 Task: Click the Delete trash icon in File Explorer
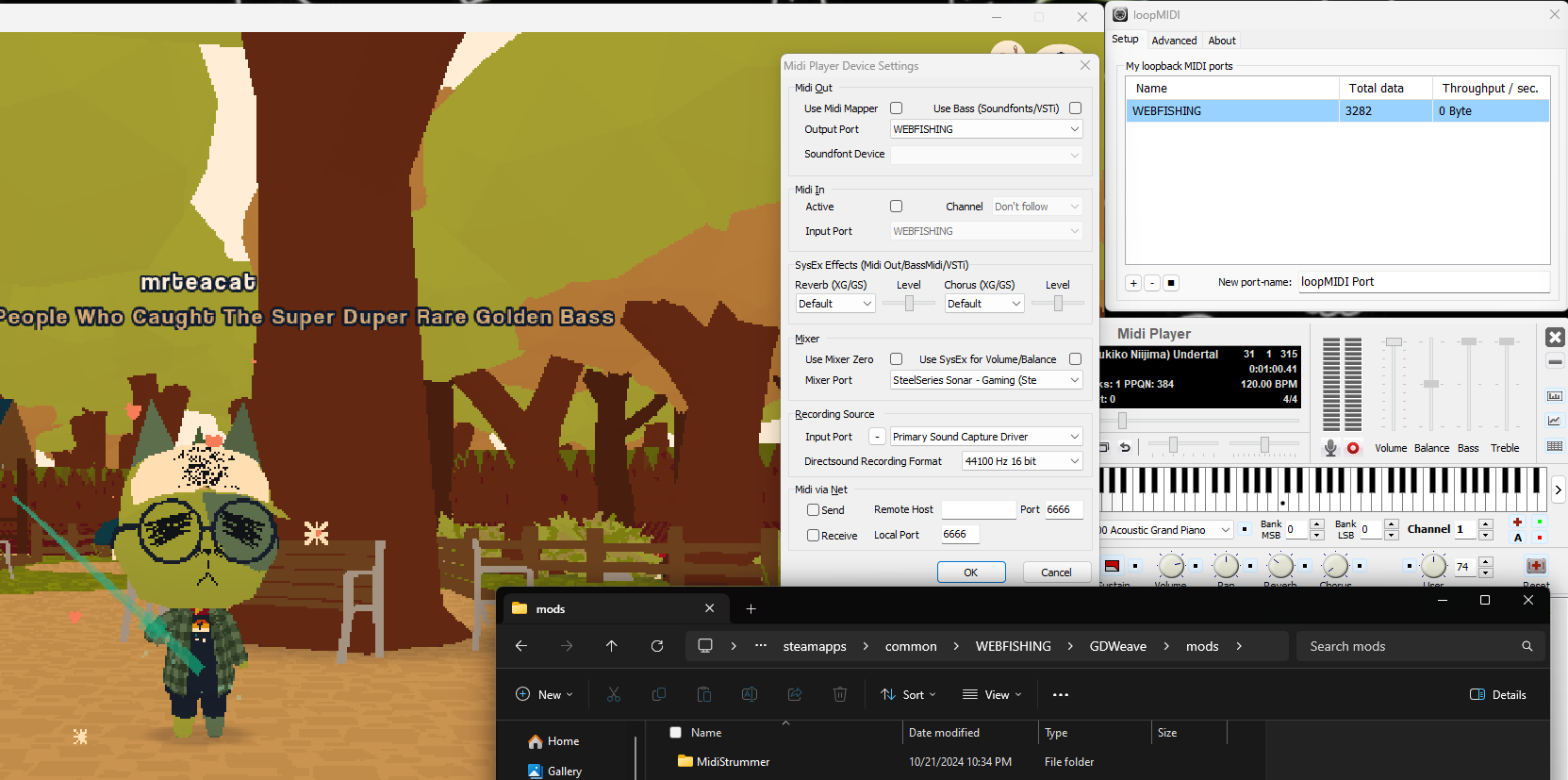(840, 695)
